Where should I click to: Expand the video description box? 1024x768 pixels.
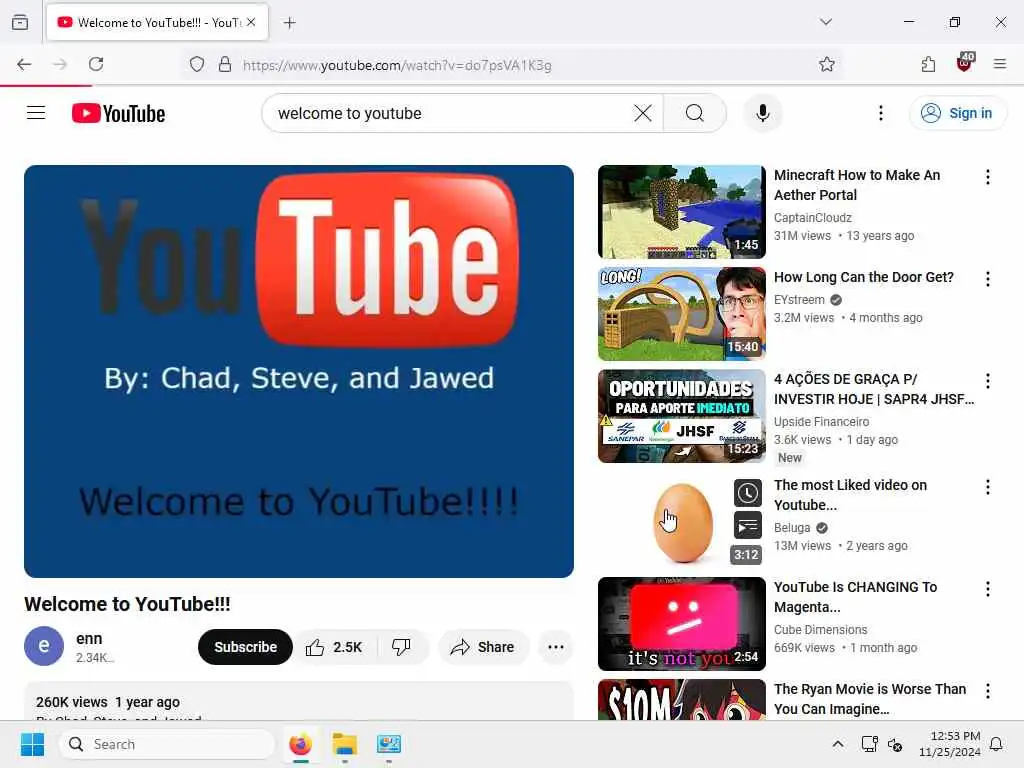pos(299,701)
